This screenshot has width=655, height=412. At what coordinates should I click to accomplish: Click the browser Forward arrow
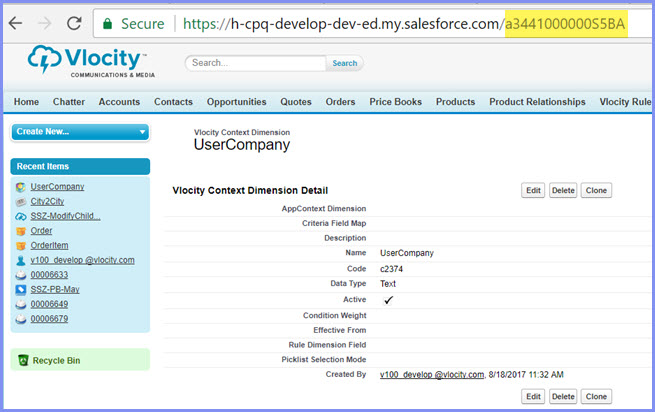point(44,23)
